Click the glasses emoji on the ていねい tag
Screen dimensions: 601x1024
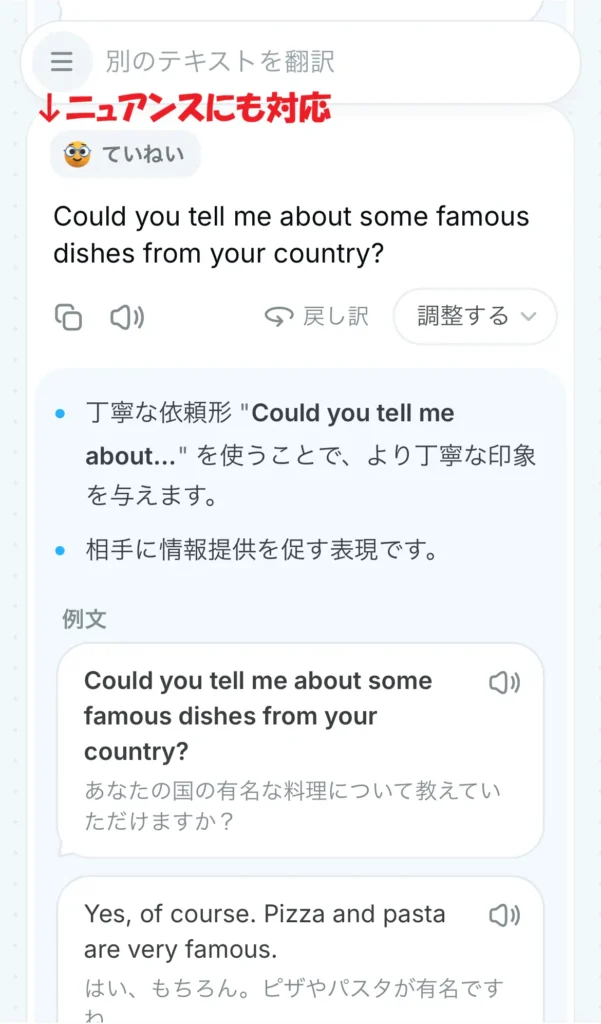pos(77,155)
